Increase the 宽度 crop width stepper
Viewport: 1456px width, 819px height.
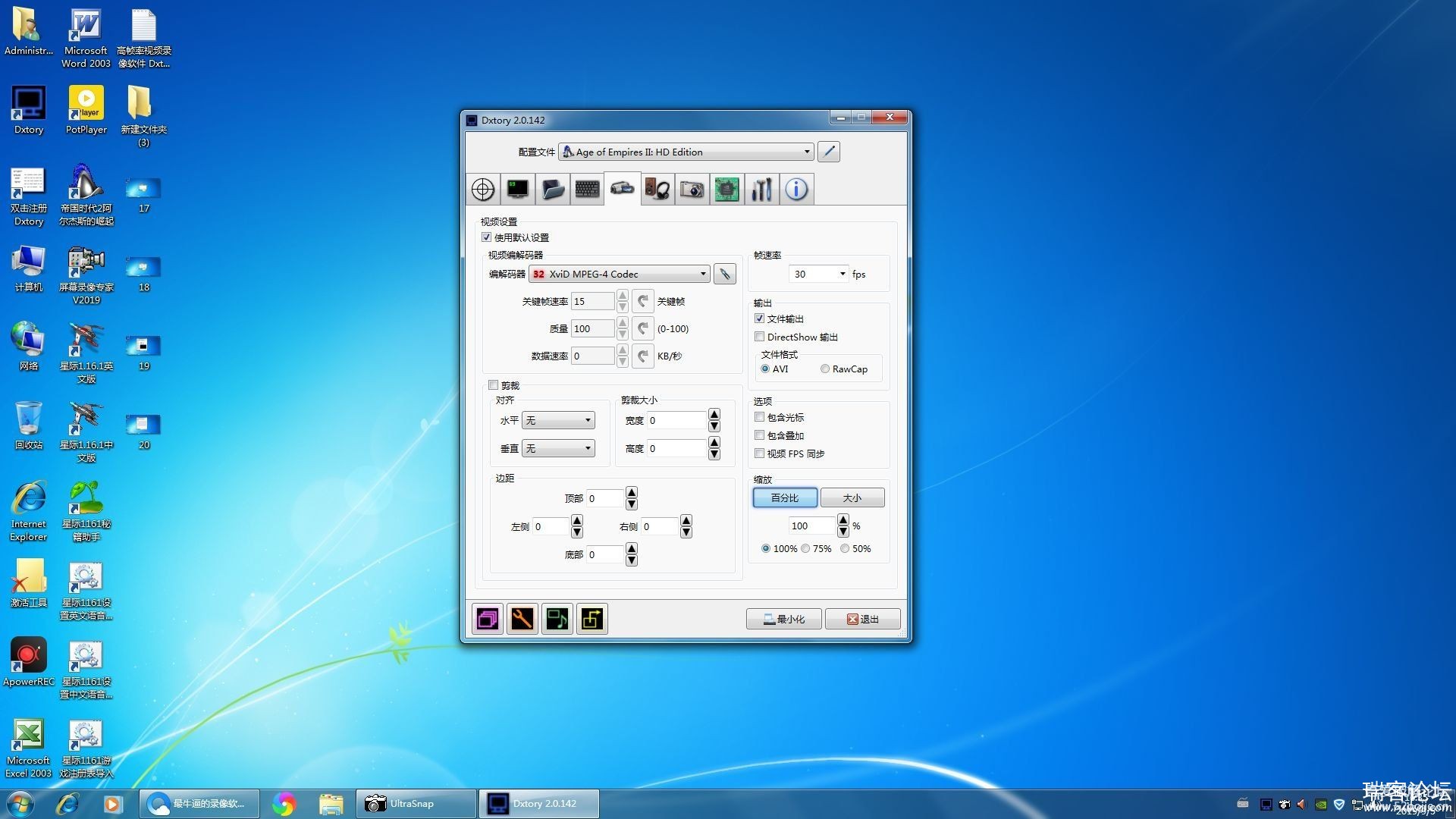click(714, 415)
